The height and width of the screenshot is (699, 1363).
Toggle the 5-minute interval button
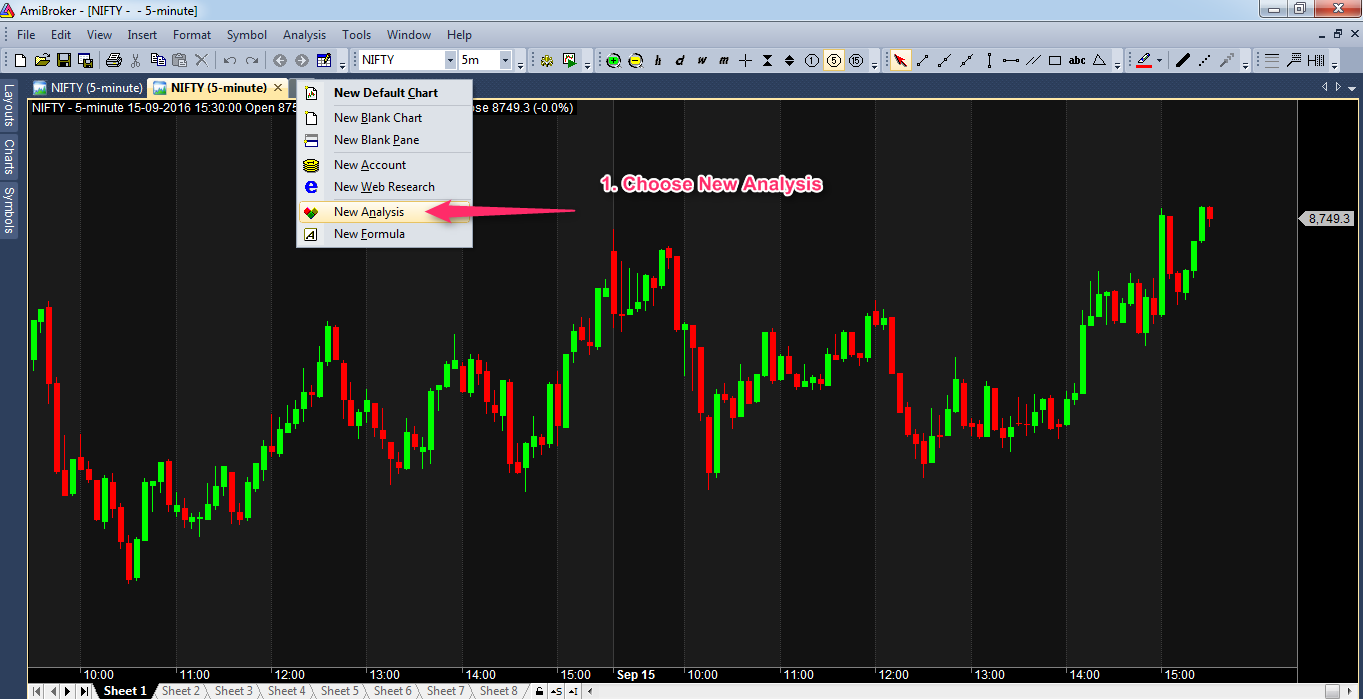coord(833,60)
